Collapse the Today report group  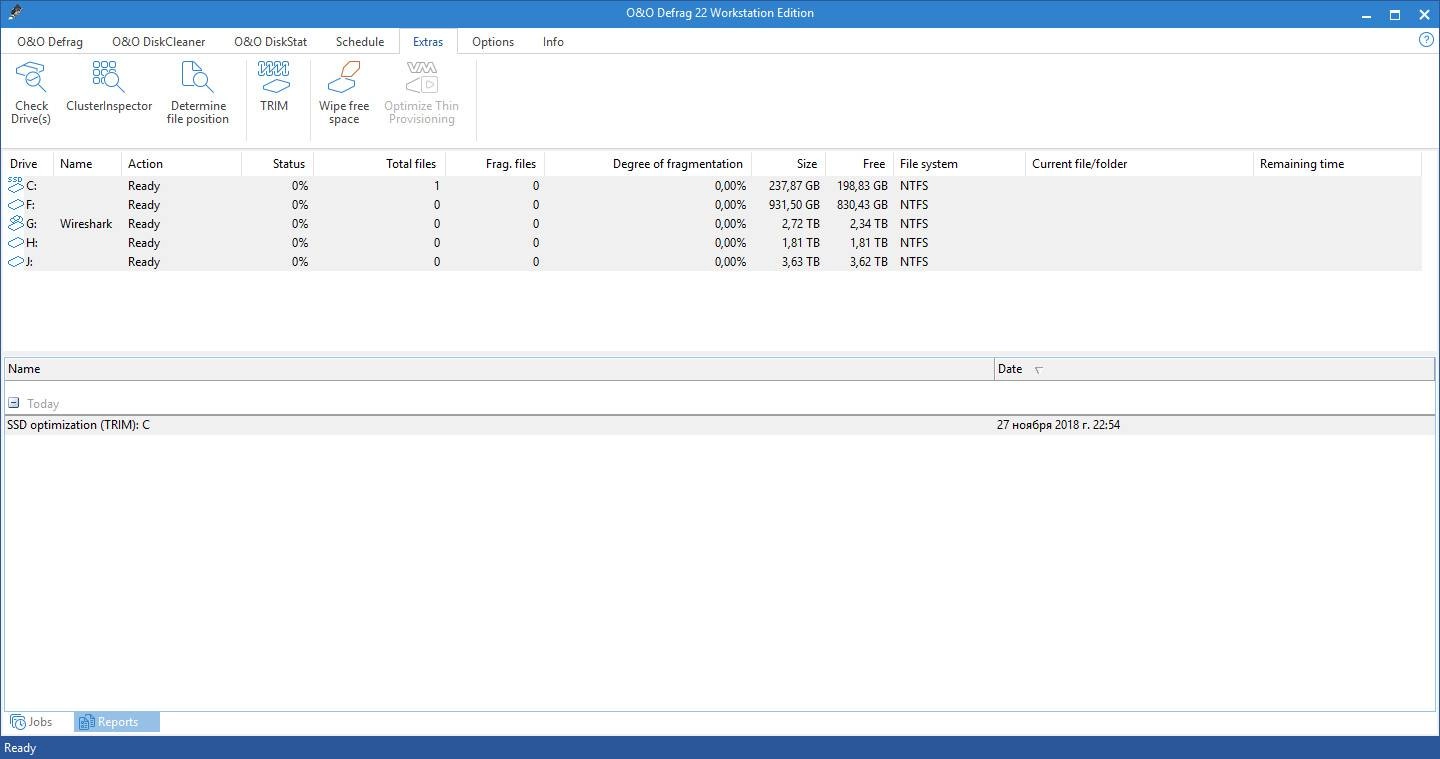(x=14, y=403)
